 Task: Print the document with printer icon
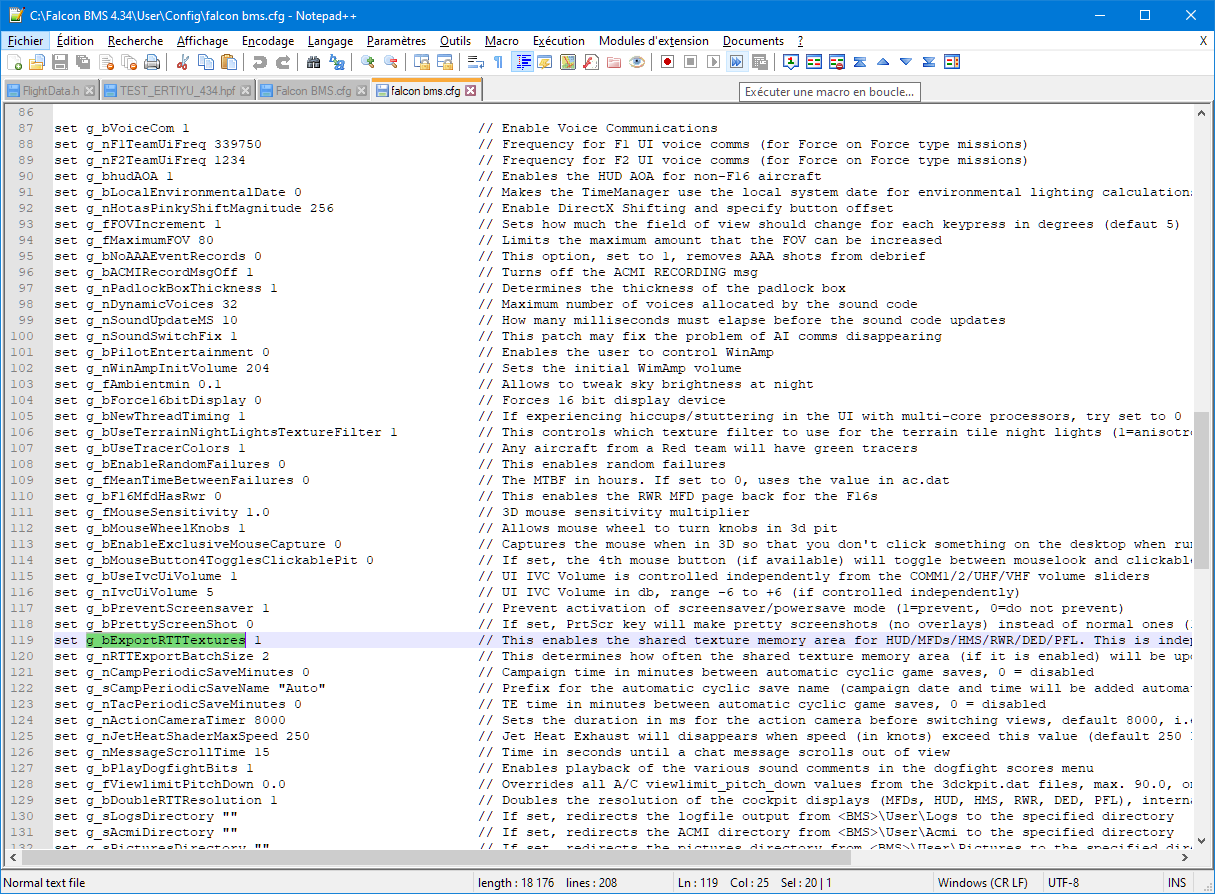point(152,62)
